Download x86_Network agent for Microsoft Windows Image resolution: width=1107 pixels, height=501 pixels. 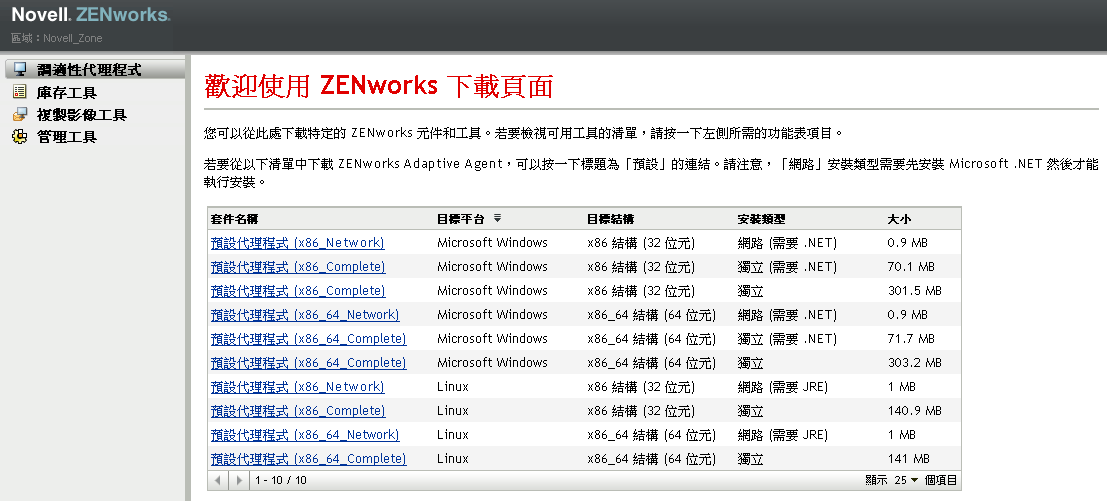point(297,243)
